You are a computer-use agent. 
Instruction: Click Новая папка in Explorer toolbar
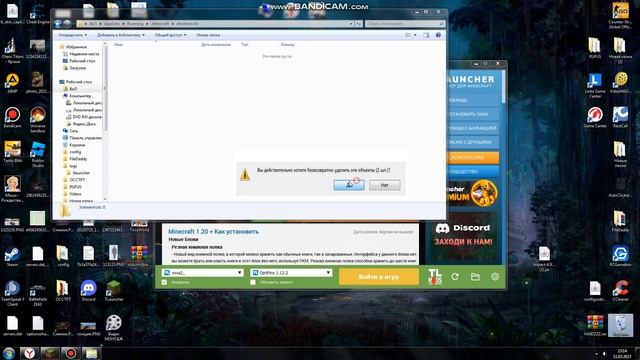click(x=208, y=35)
